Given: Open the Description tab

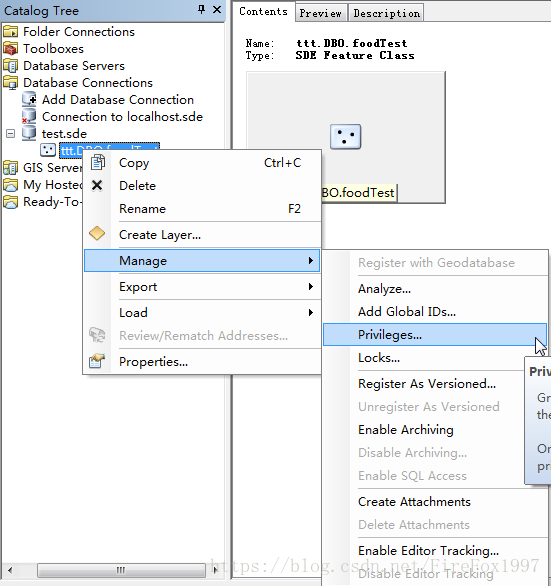Looking at the screenshot, I should [x=387, y=13].
